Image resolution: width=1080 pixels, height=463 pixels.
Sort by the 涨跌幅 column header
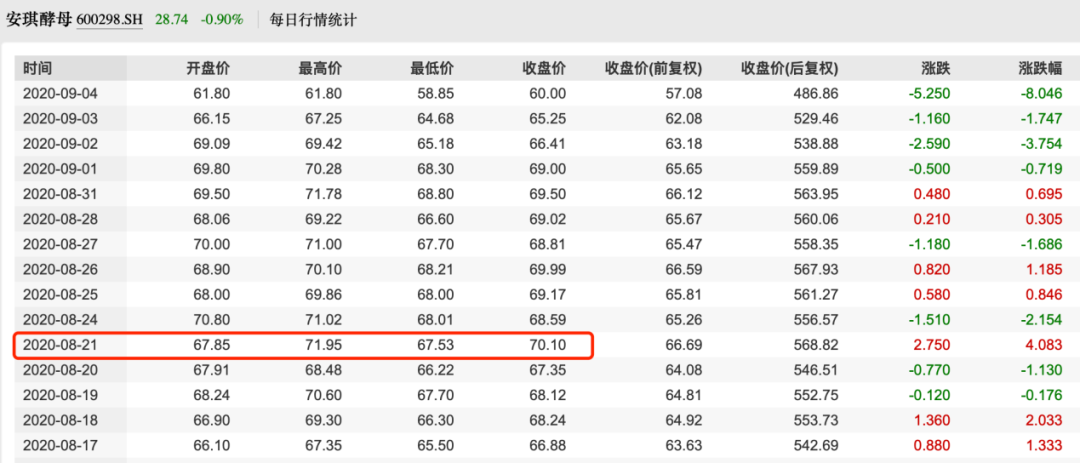[x=1039, y=69]
